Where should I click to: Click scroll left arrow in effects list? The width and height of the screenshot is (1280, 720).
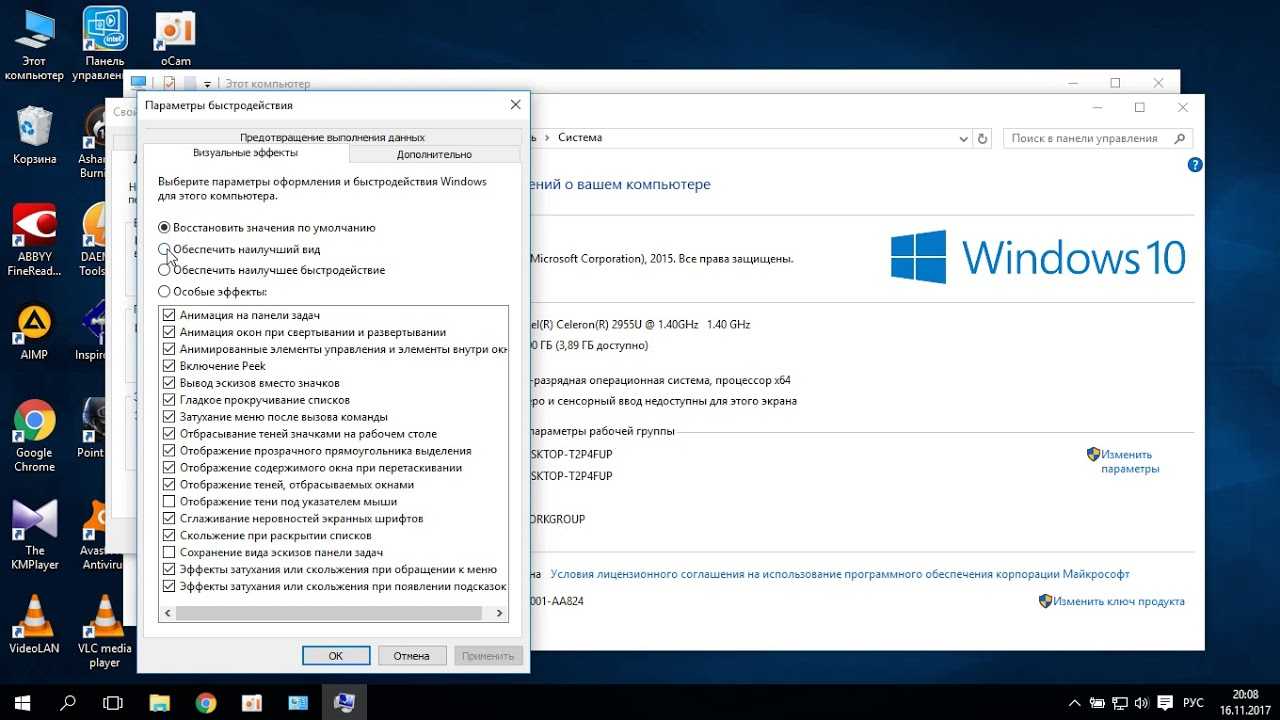point(167,613)
